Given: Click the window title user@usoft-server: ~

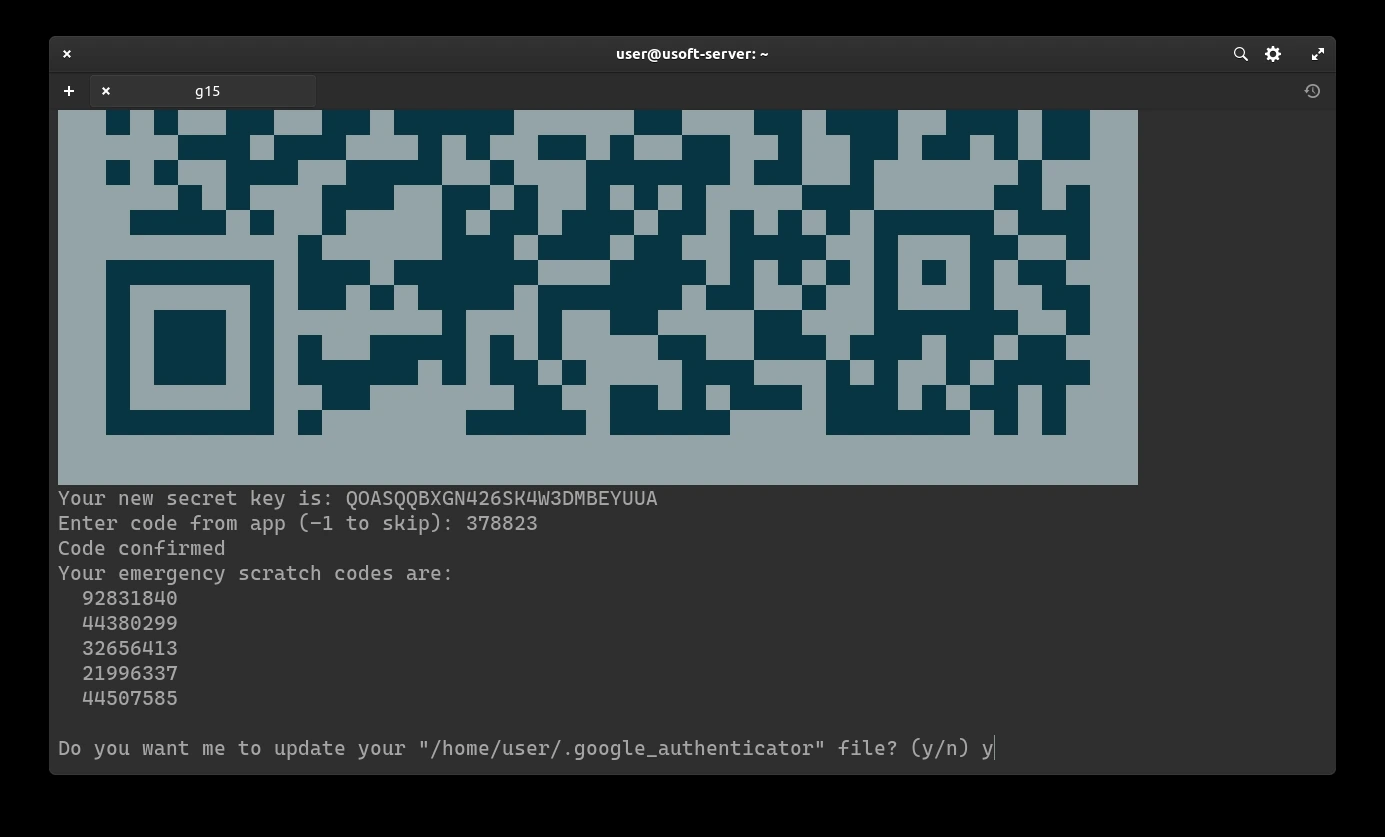Looking at the screenshot, I should tap(692, 54).
